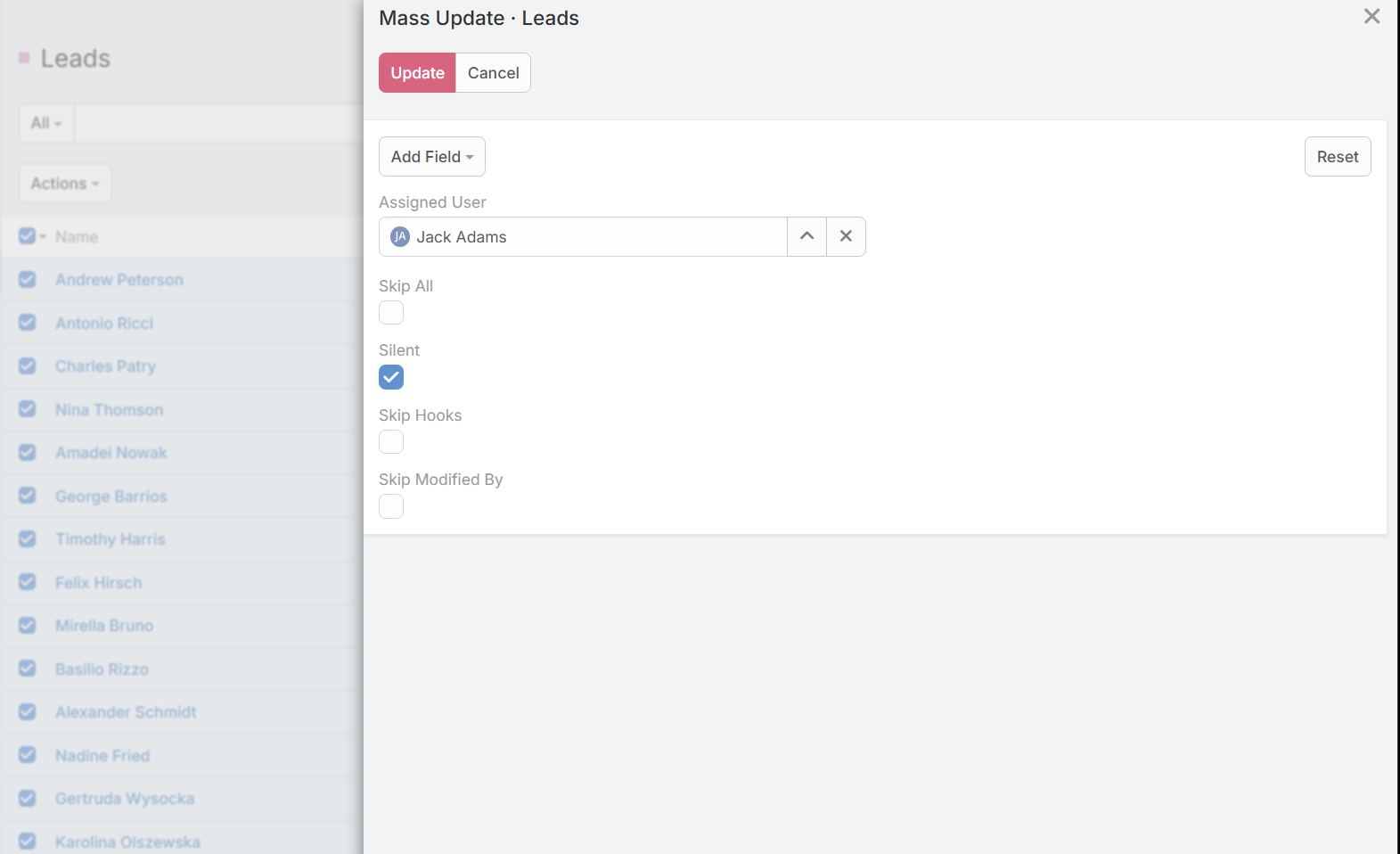
Task: Reset the mass update fields
Action: click(x=1337, y=157)
